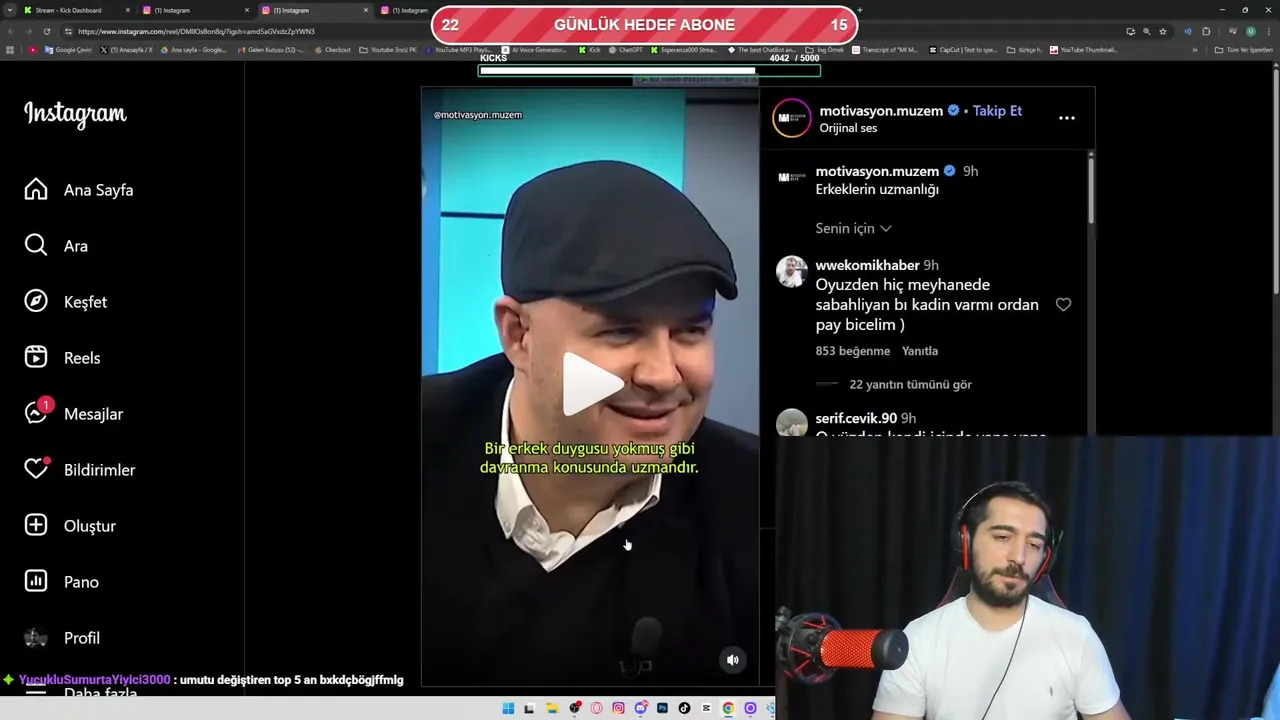Click the Orijinal ses audio link
The height and width of the screenshot is (720, 1280).
[x=848, y=128]
